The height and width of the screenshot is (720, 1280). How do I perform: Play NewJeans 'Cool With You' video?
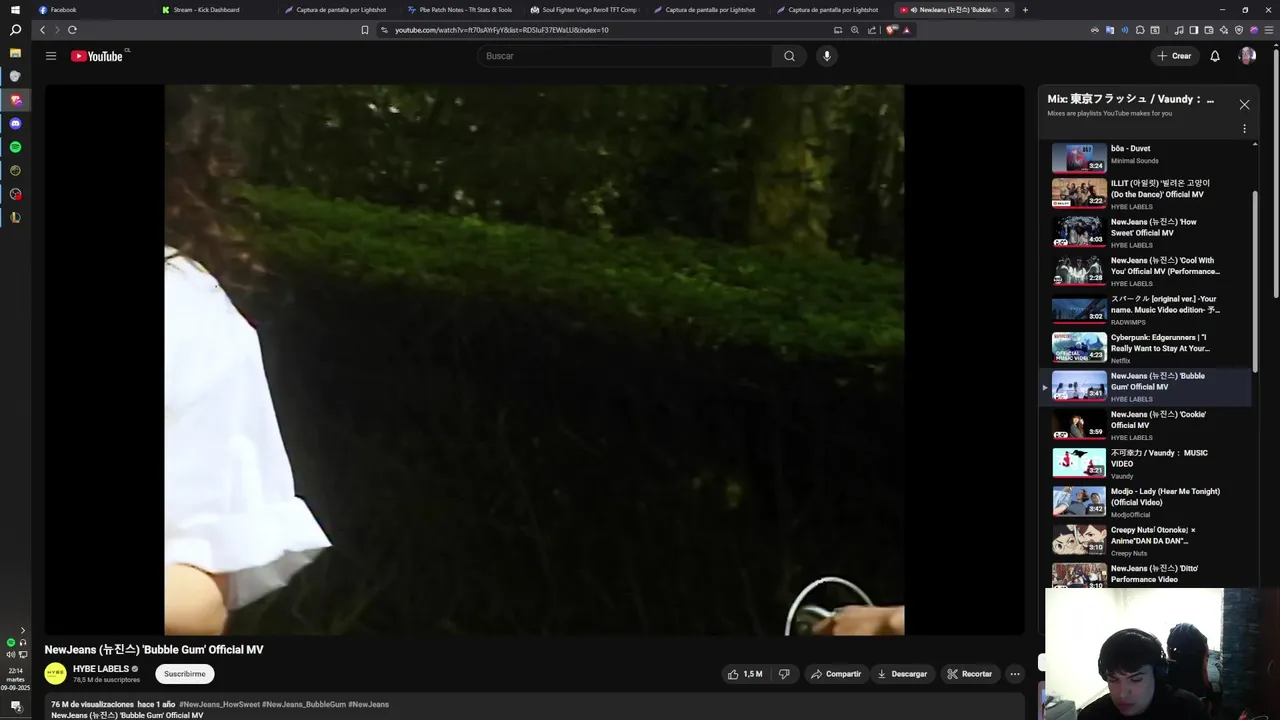click(x=1145, y=271)
